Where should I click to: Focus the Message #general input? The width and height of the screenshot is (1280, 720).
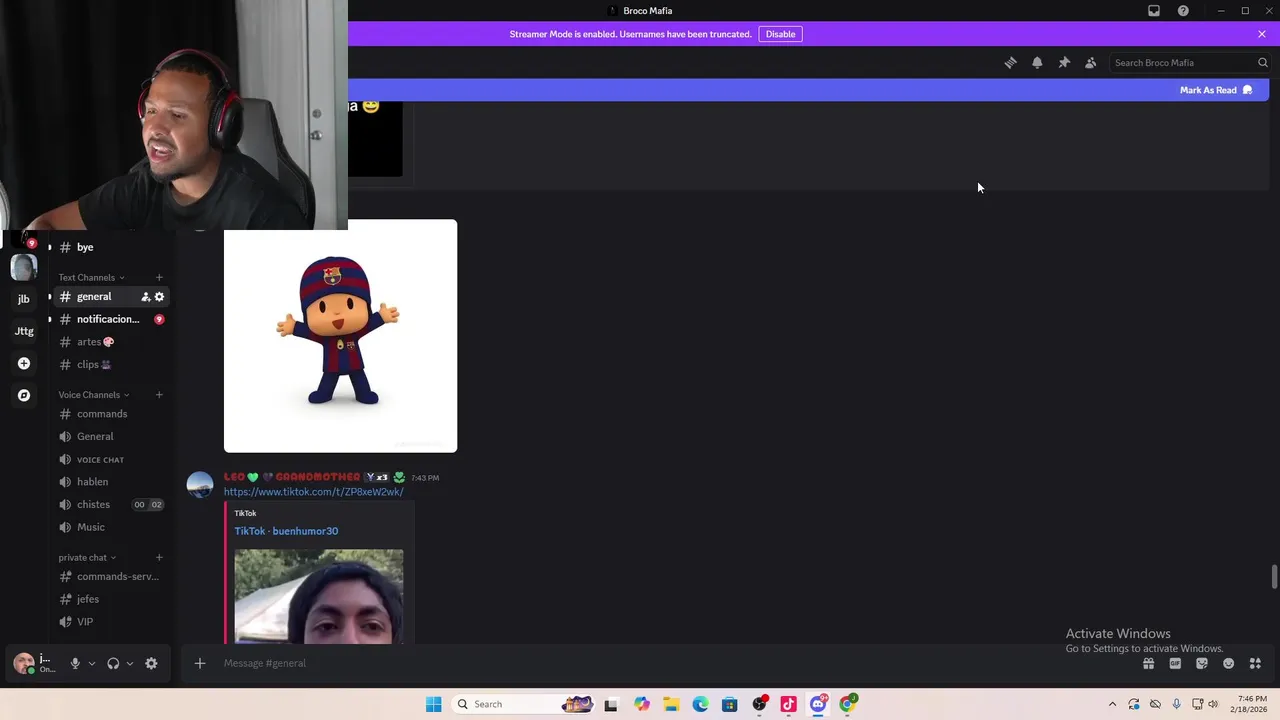point(670,663)
